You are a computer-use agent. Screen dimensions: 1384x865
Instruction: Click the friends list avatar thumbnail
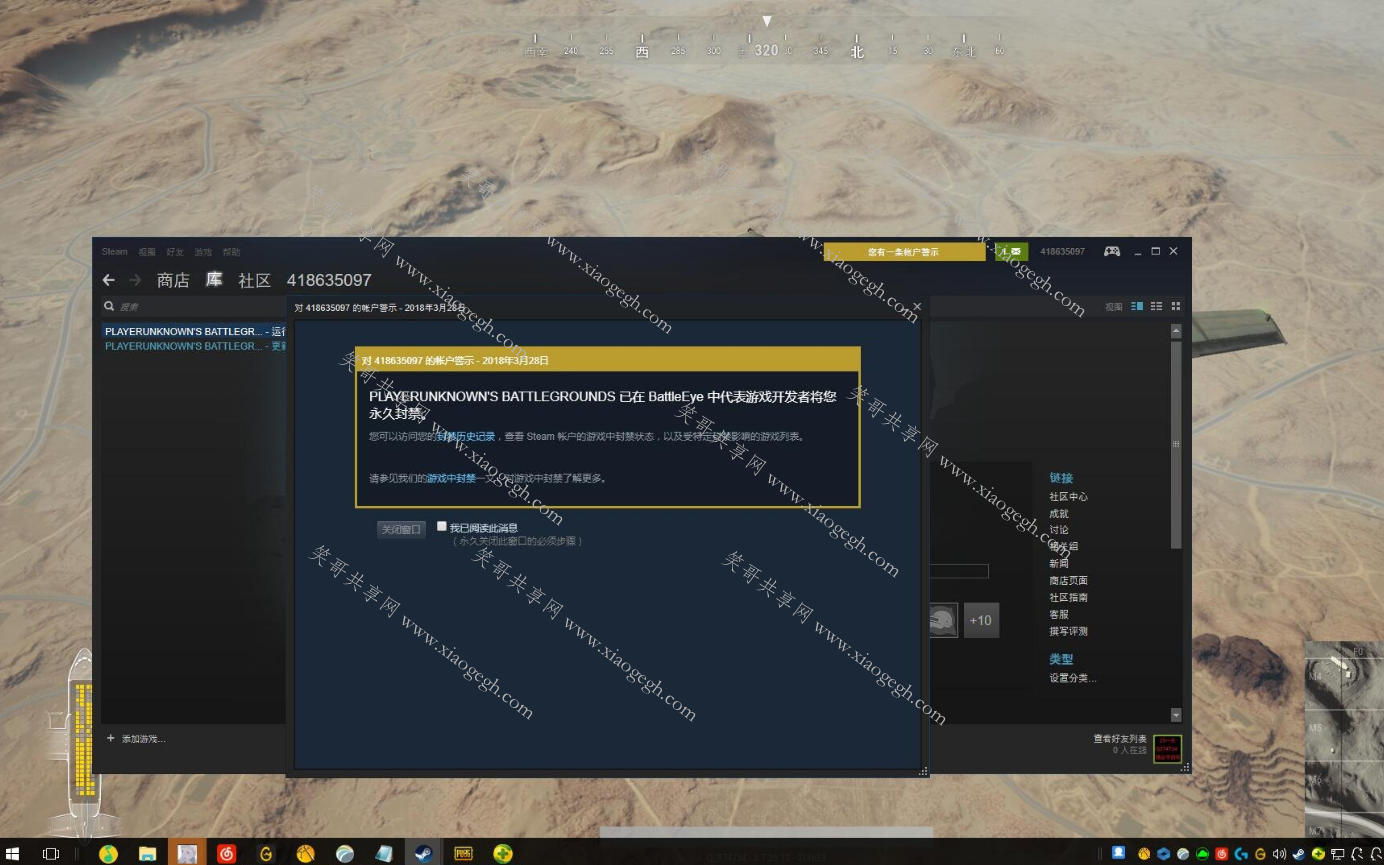pyautogui.click(x=1167, y=747)
